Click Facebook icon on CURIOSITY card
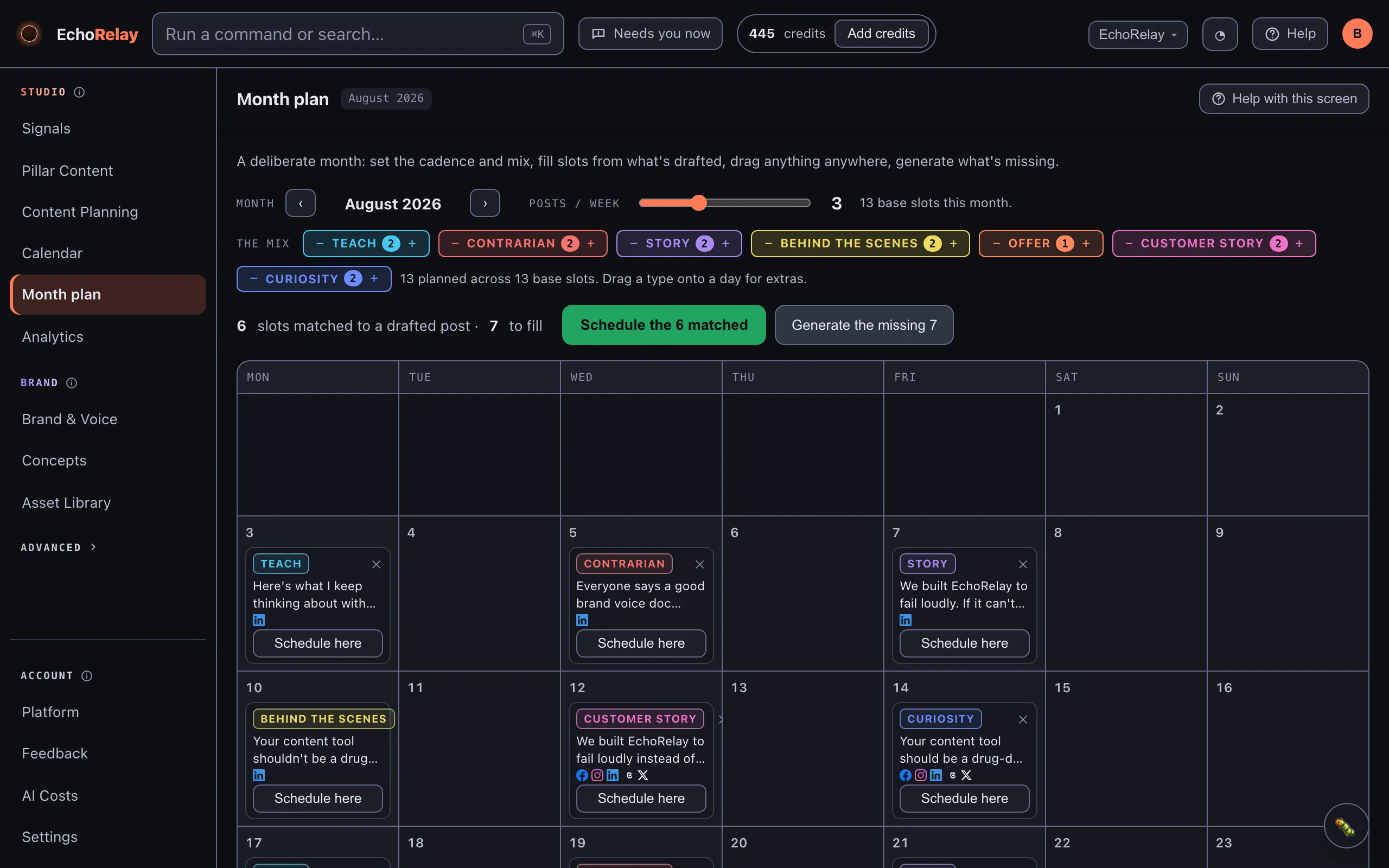 click(906, 775)
